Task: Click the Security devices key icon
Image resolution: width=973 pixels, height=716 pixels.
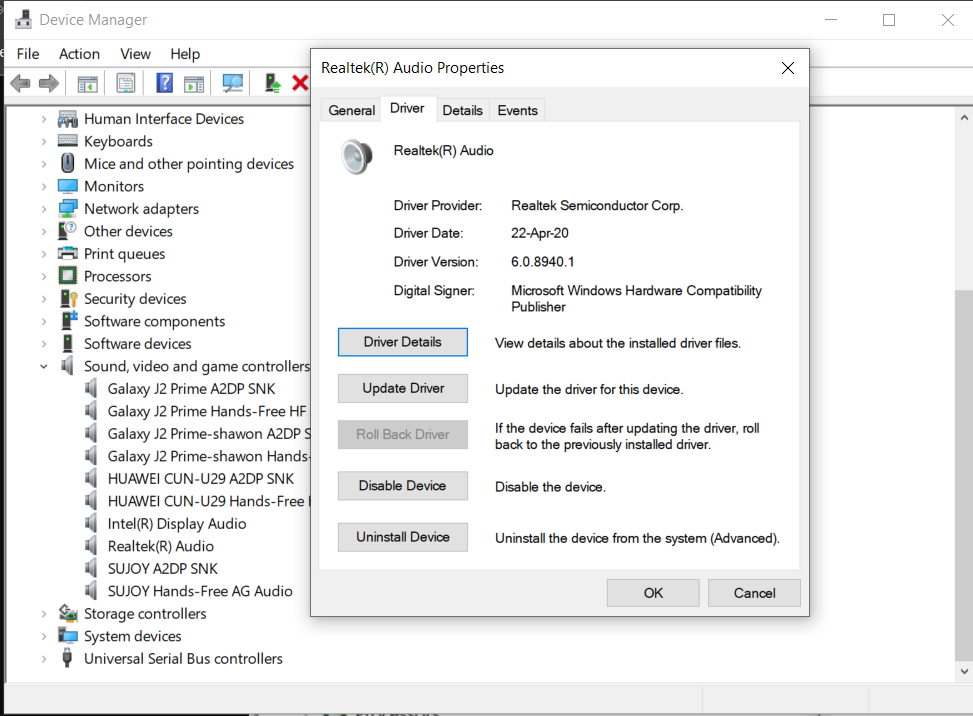Action: point(68,298)
